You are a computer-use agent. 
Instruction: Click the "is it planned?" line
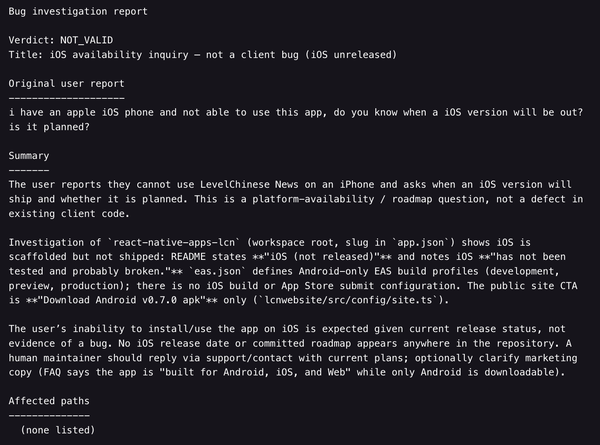(x=49, y=127)
